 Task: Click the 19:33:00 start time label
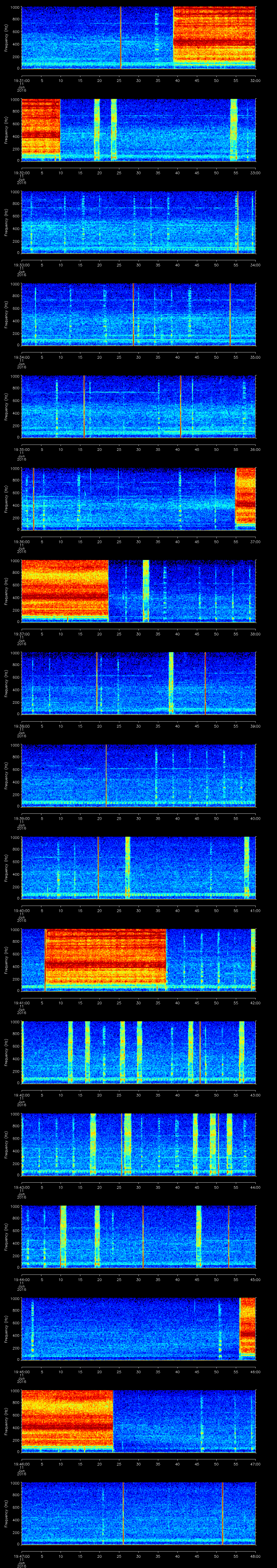pyautogui.click(x=21, y=265)
